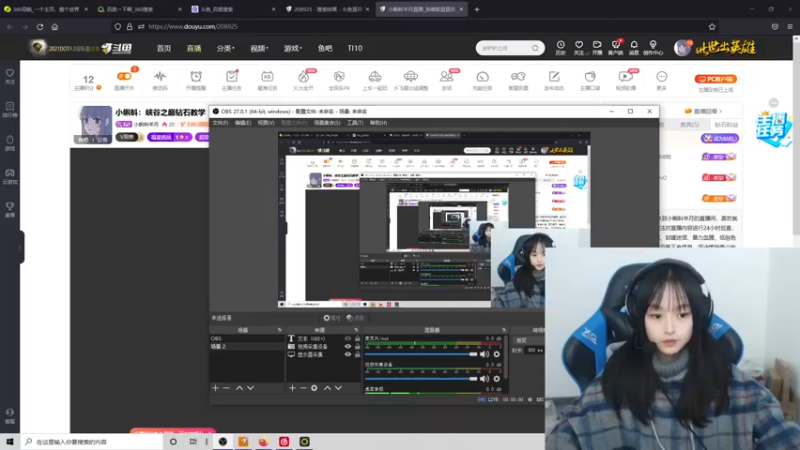
Task: Mute the microphone/Aux mixer channel
Action: pos(484,354)
